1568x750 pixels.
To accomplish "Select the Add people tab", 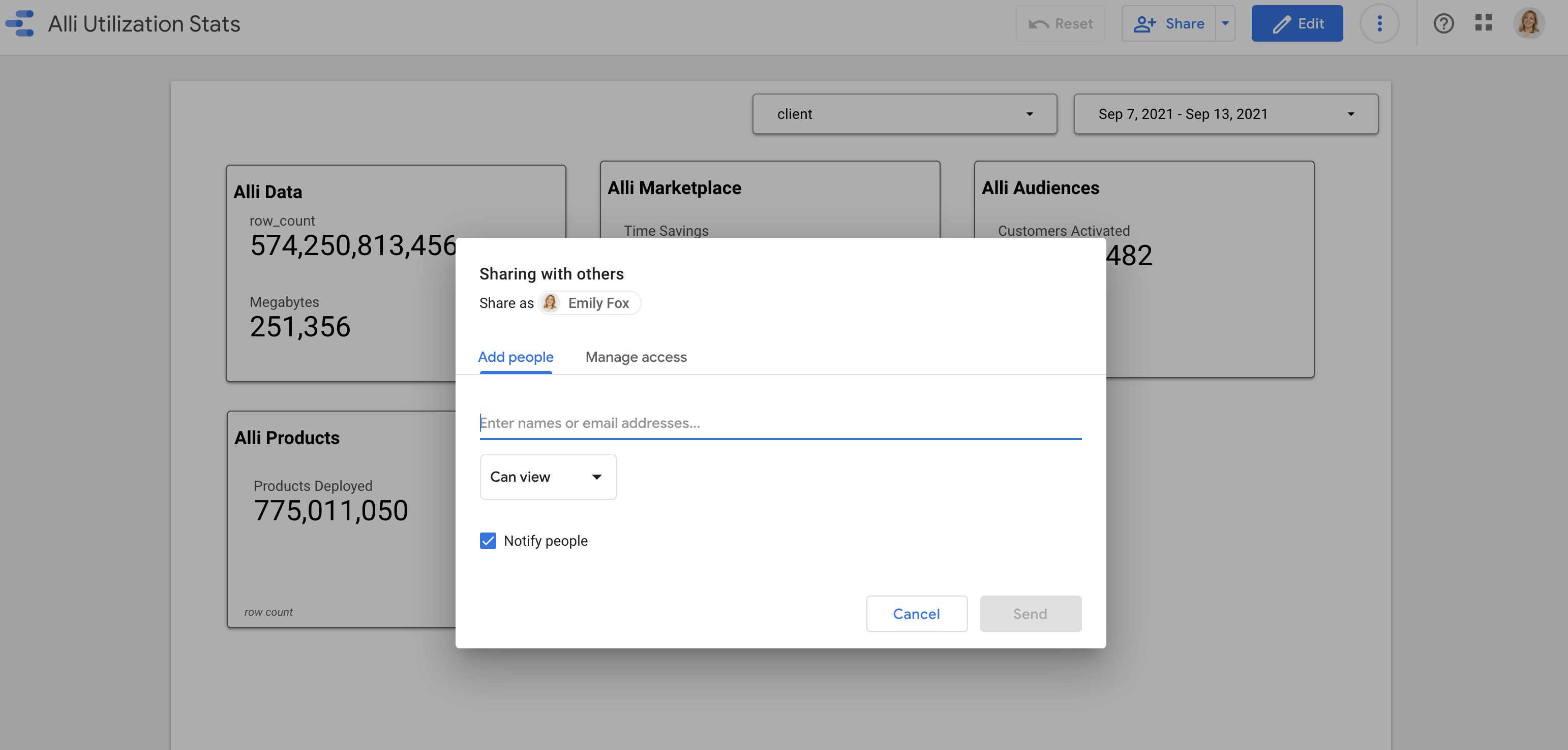I will 516,357.
